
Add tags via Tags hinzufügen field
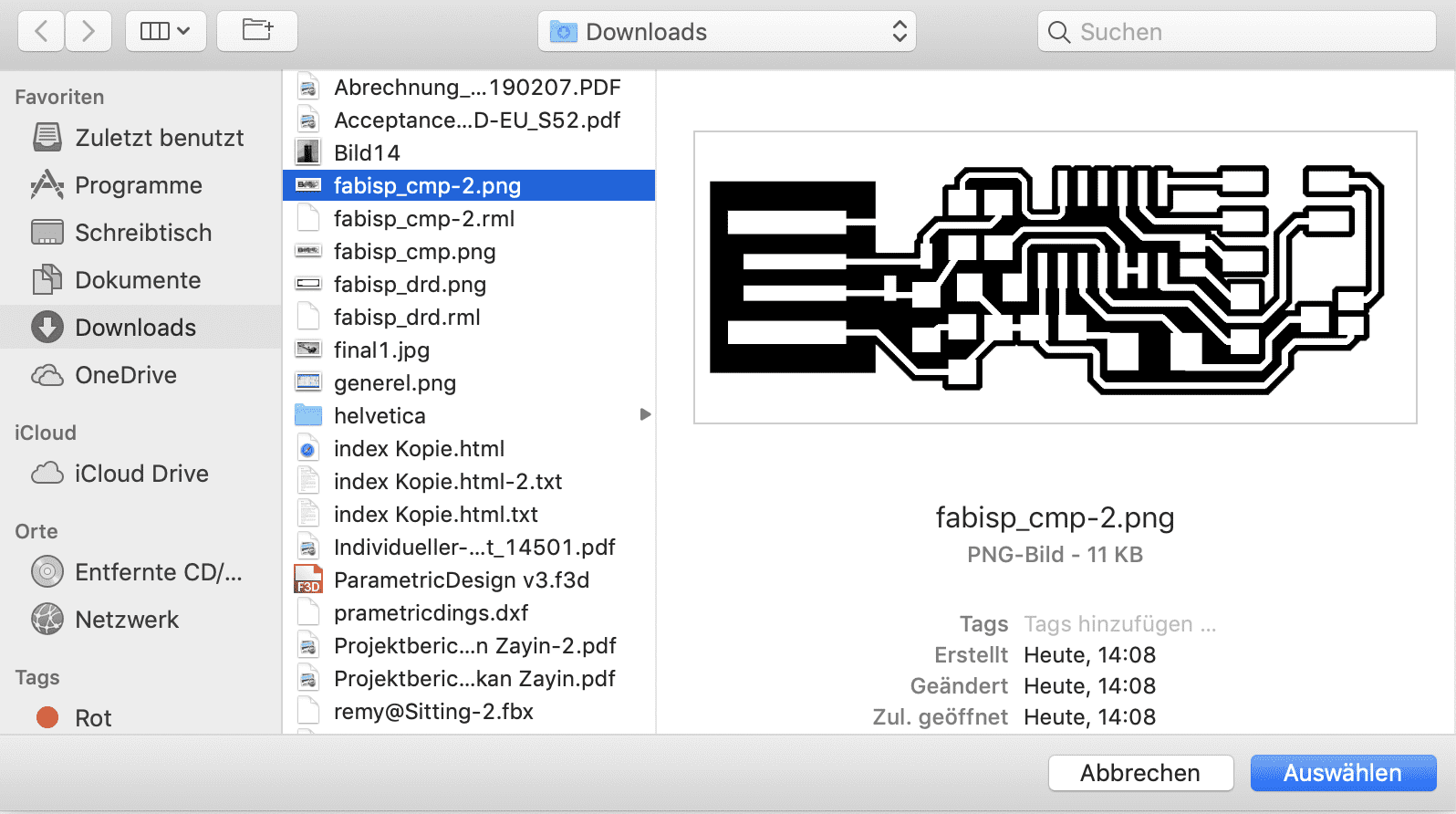pyautogui.click(x=1119, y=624)
